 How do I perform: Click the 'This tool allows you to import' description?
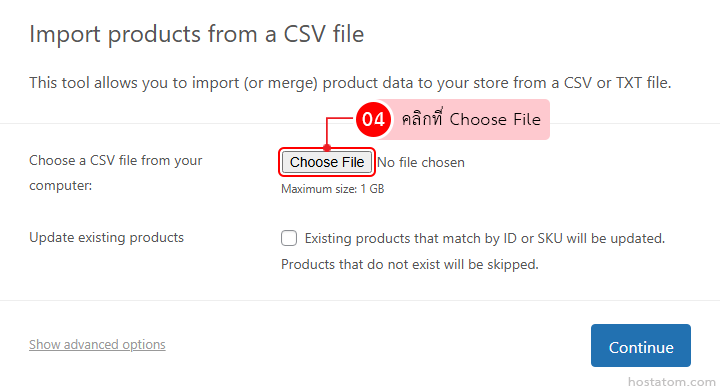pyautogui.click(x=350, y=83)
